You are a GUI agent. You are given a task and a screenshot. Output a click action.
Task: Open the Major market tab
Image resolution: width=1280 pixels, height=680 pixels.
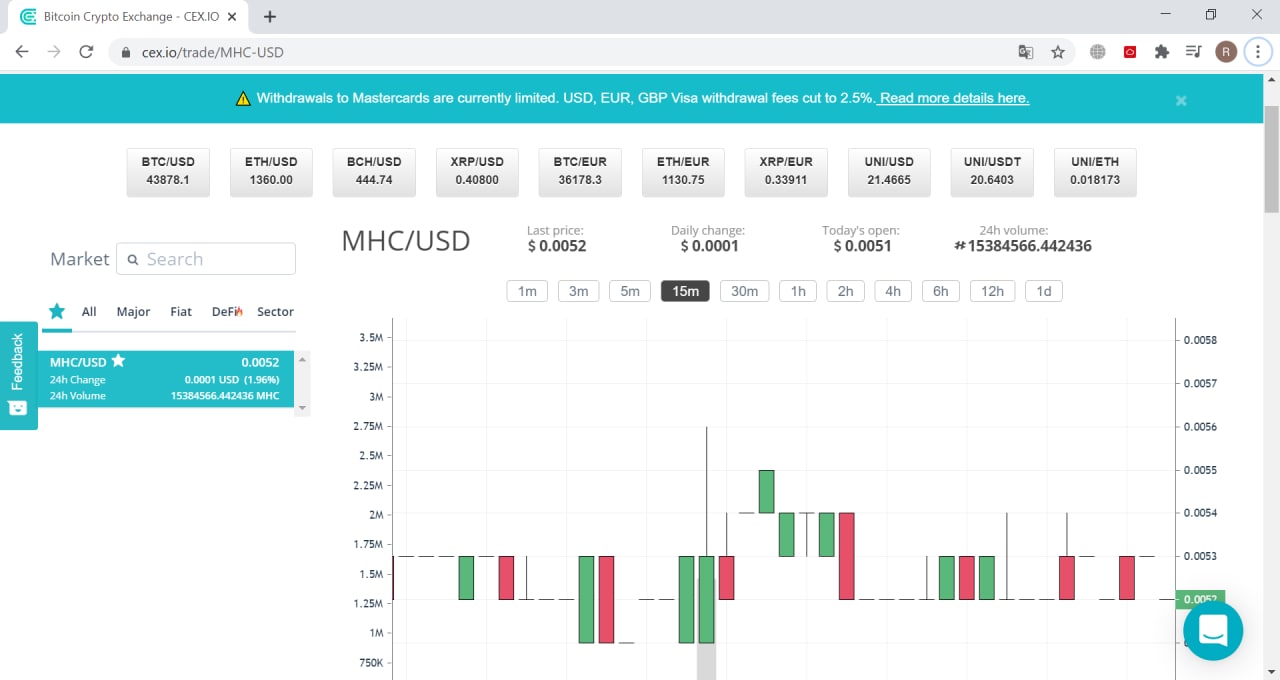[x=133, y=311]
